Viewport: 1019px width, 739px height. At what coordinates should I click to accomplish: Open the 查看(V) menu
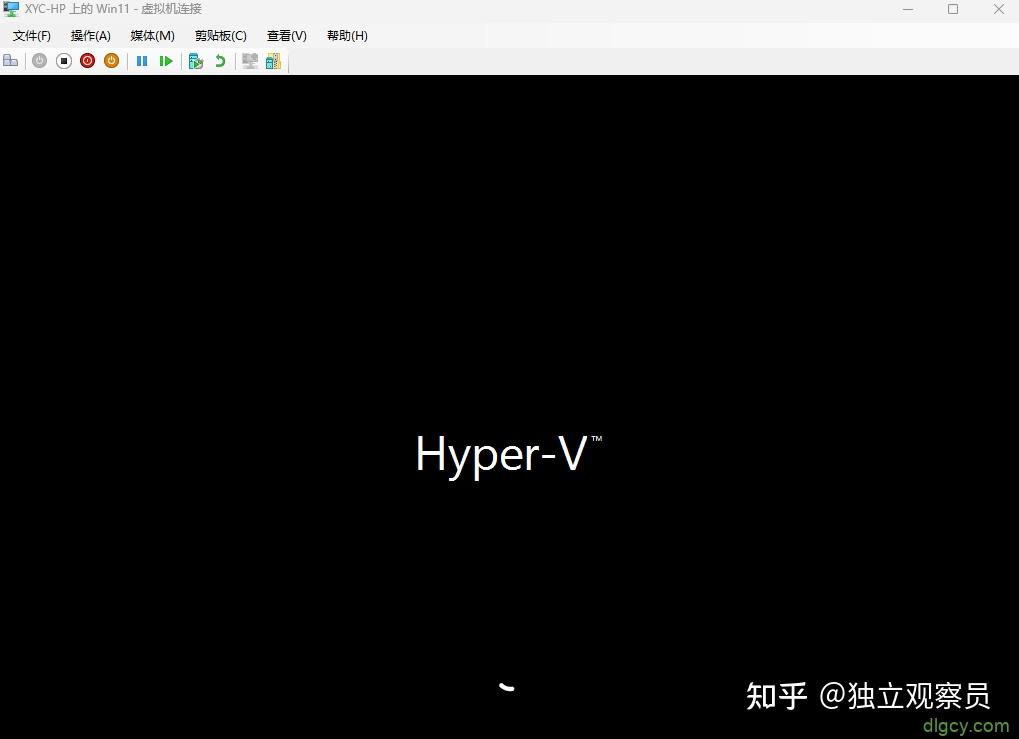(x=286, y=35)
